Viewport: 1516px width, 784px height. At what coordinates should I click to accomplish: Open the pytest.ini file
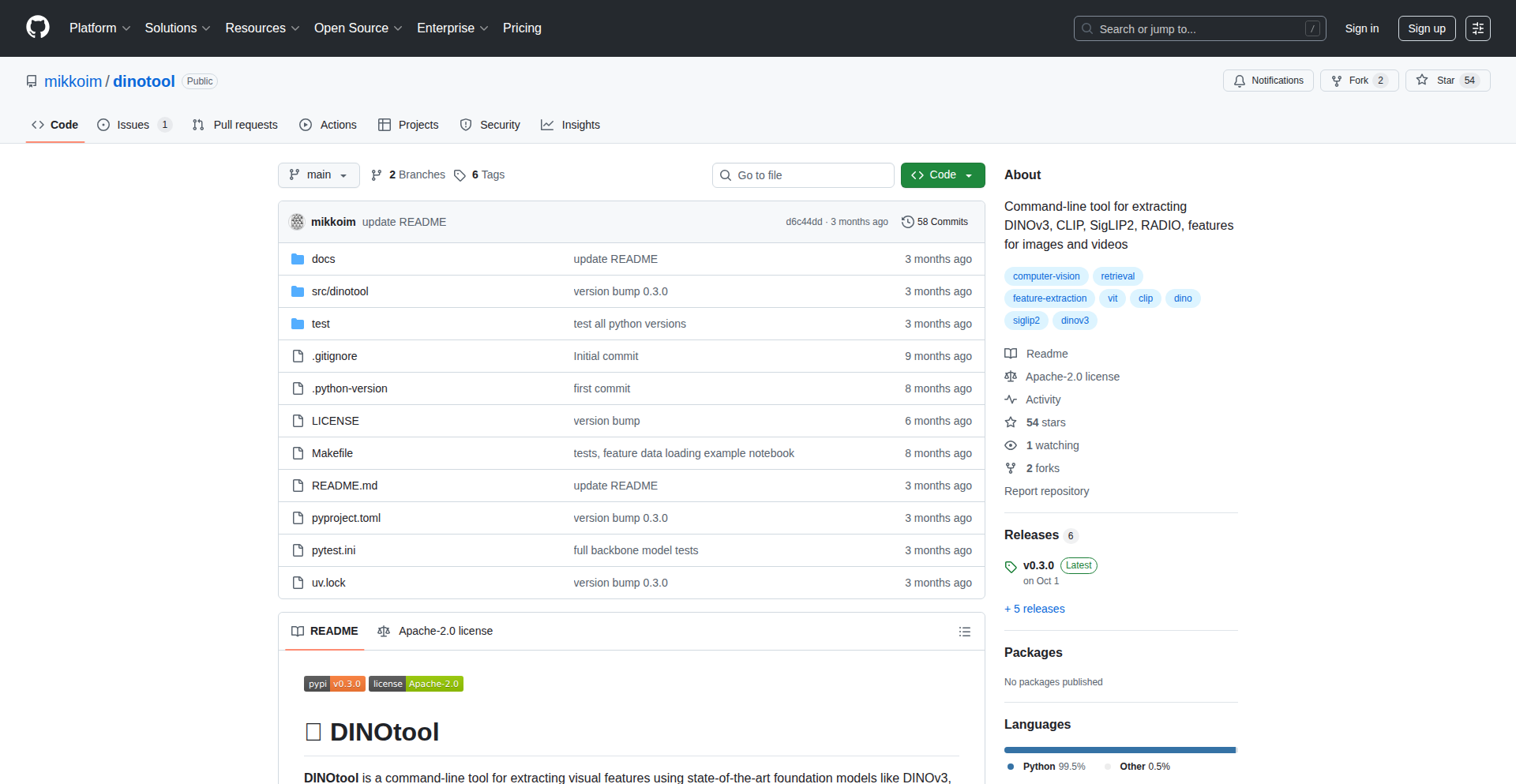point(333,550)
